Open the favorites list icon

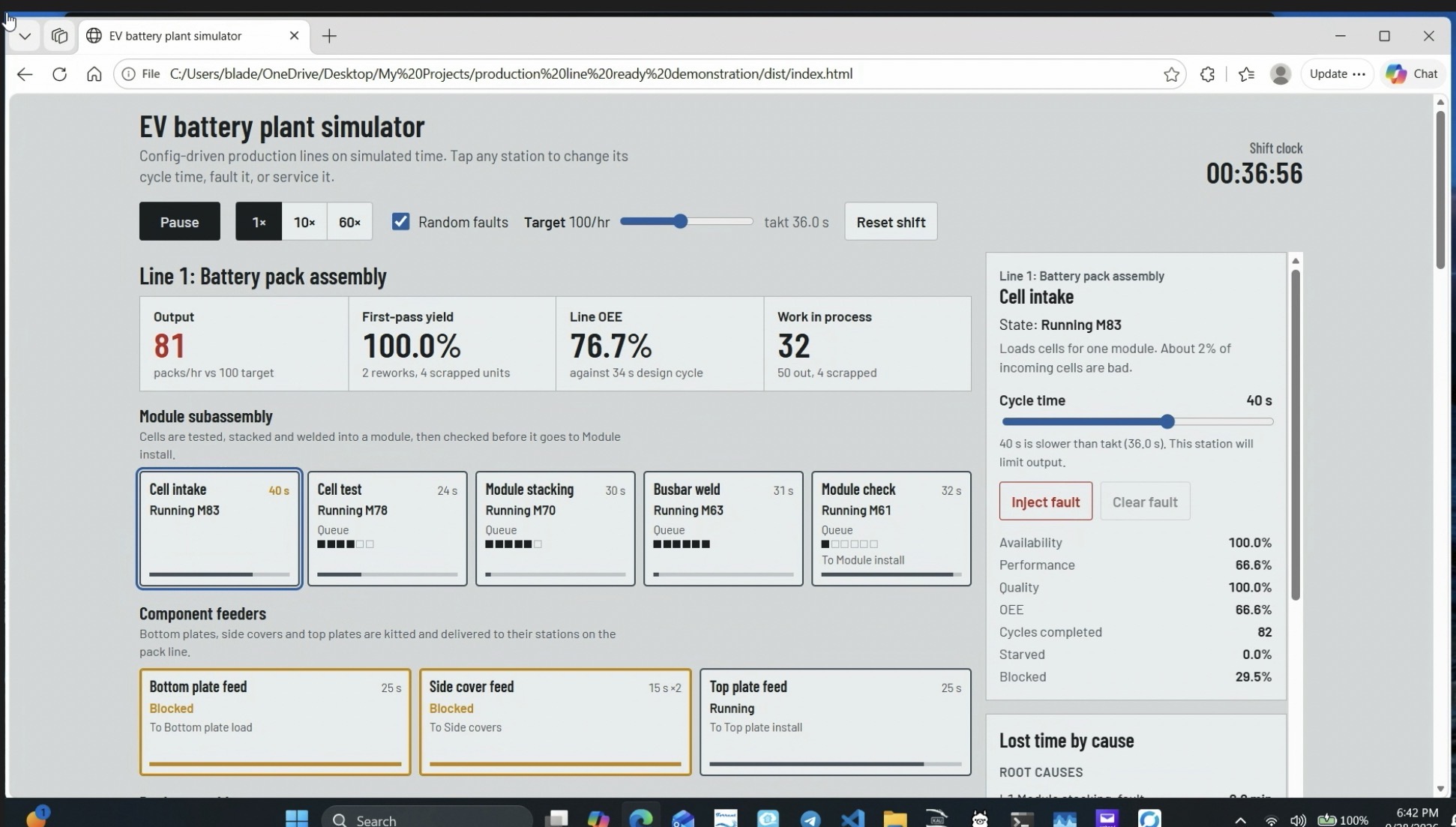tap(1246, 74)
